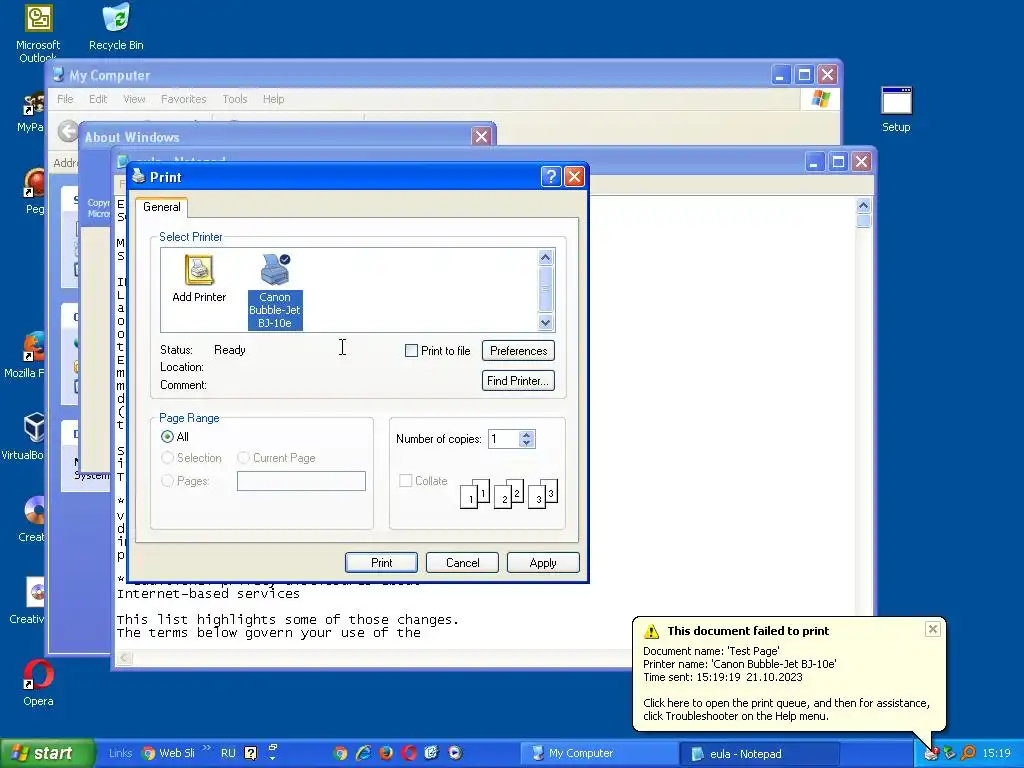The width and height of the screenshot is (1024, 768).
Task: Click the RU language indicator
Action: [228, 753]
